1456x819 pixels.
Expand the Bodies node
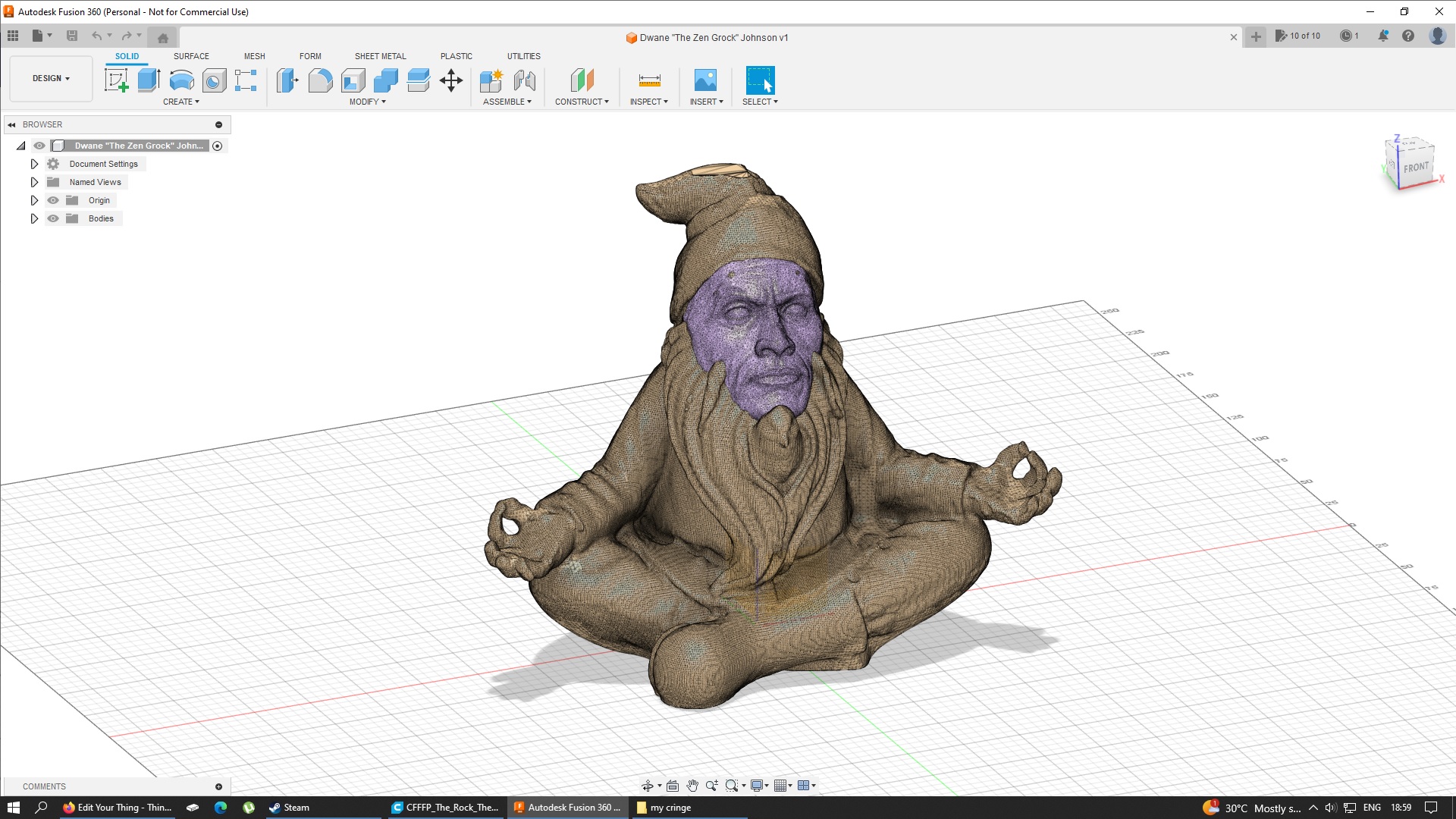tap(34, 218)
